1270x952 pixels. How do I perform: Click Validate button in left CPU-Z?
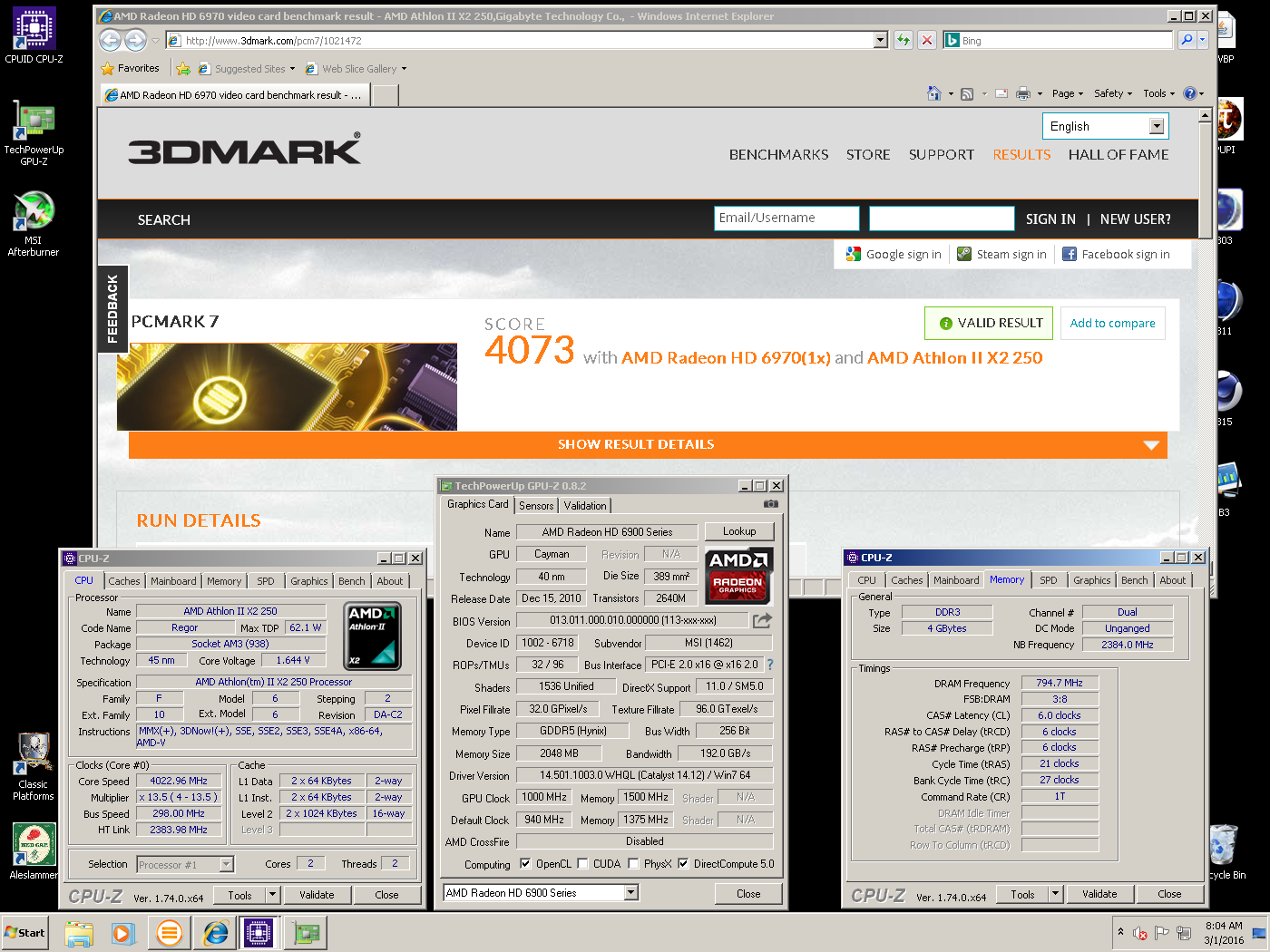(x=317, y=895)
